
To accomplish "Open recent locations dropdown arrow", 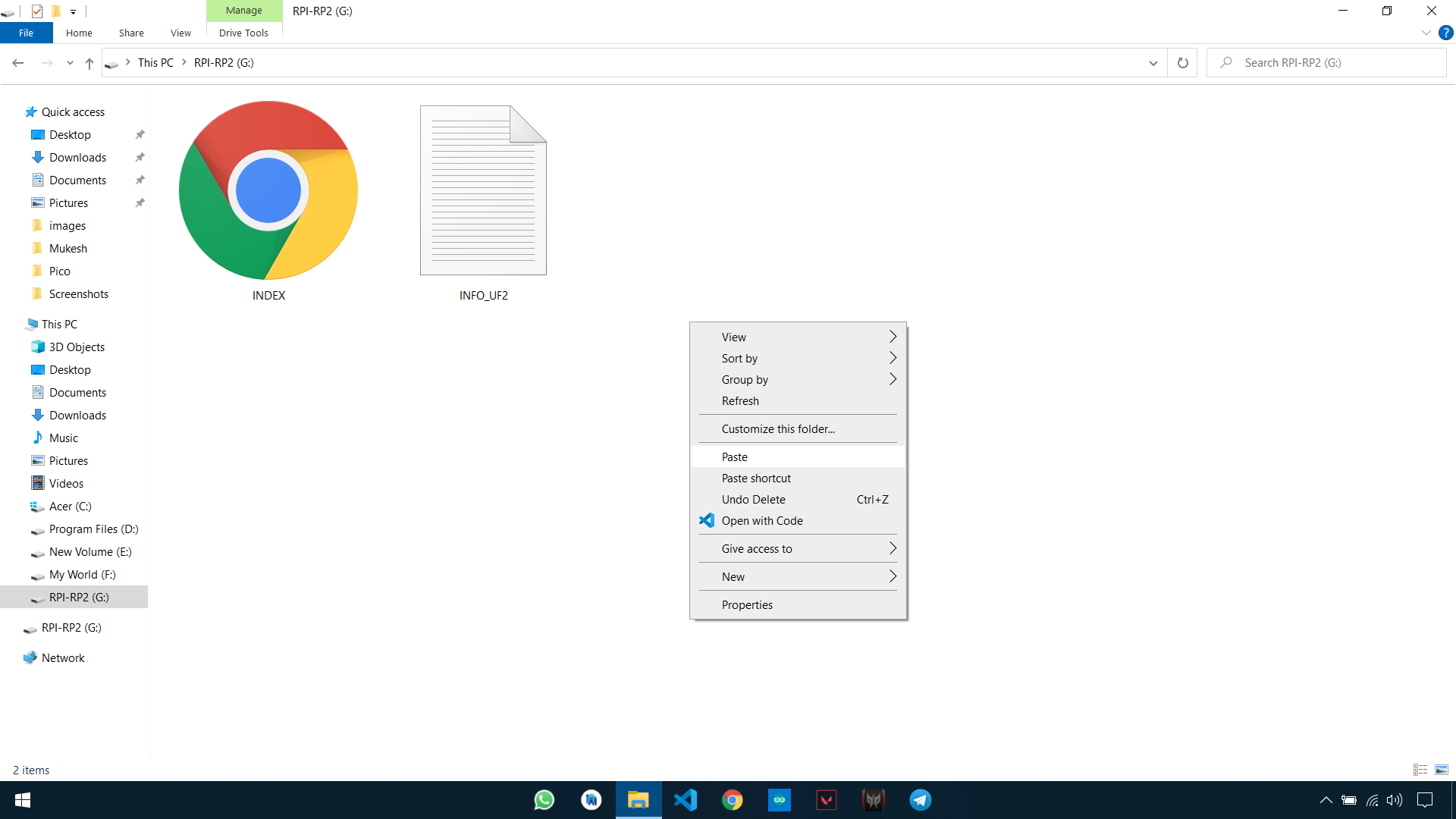I will coord(70,63).
